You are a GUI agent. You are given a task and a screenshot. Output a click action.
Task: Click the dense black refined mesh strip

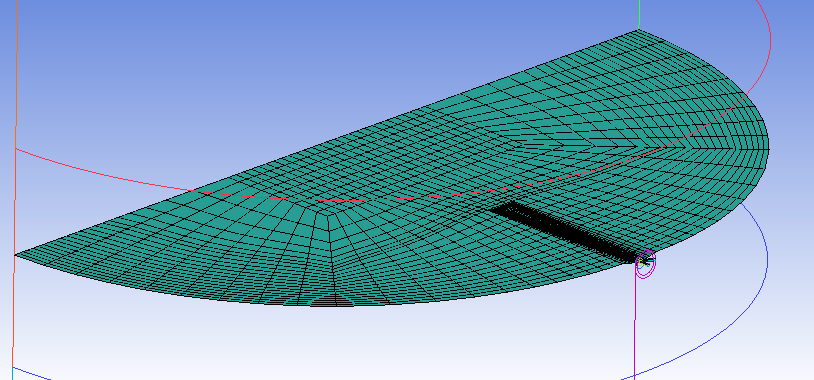(x=566, y=232)
